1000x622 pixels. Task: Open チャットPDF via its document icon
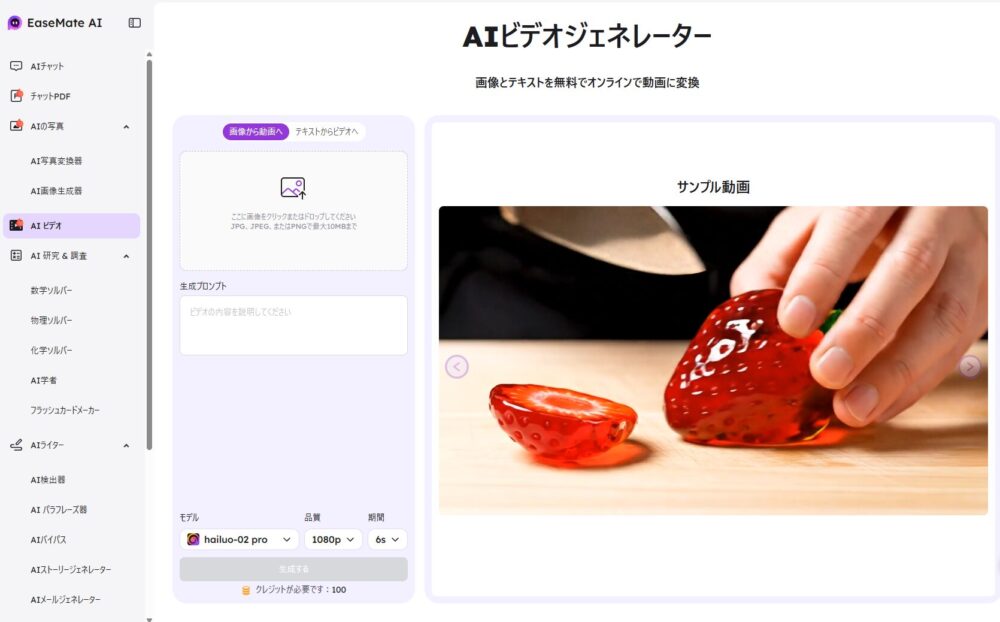pyautogui.click(x=16, y=96)
